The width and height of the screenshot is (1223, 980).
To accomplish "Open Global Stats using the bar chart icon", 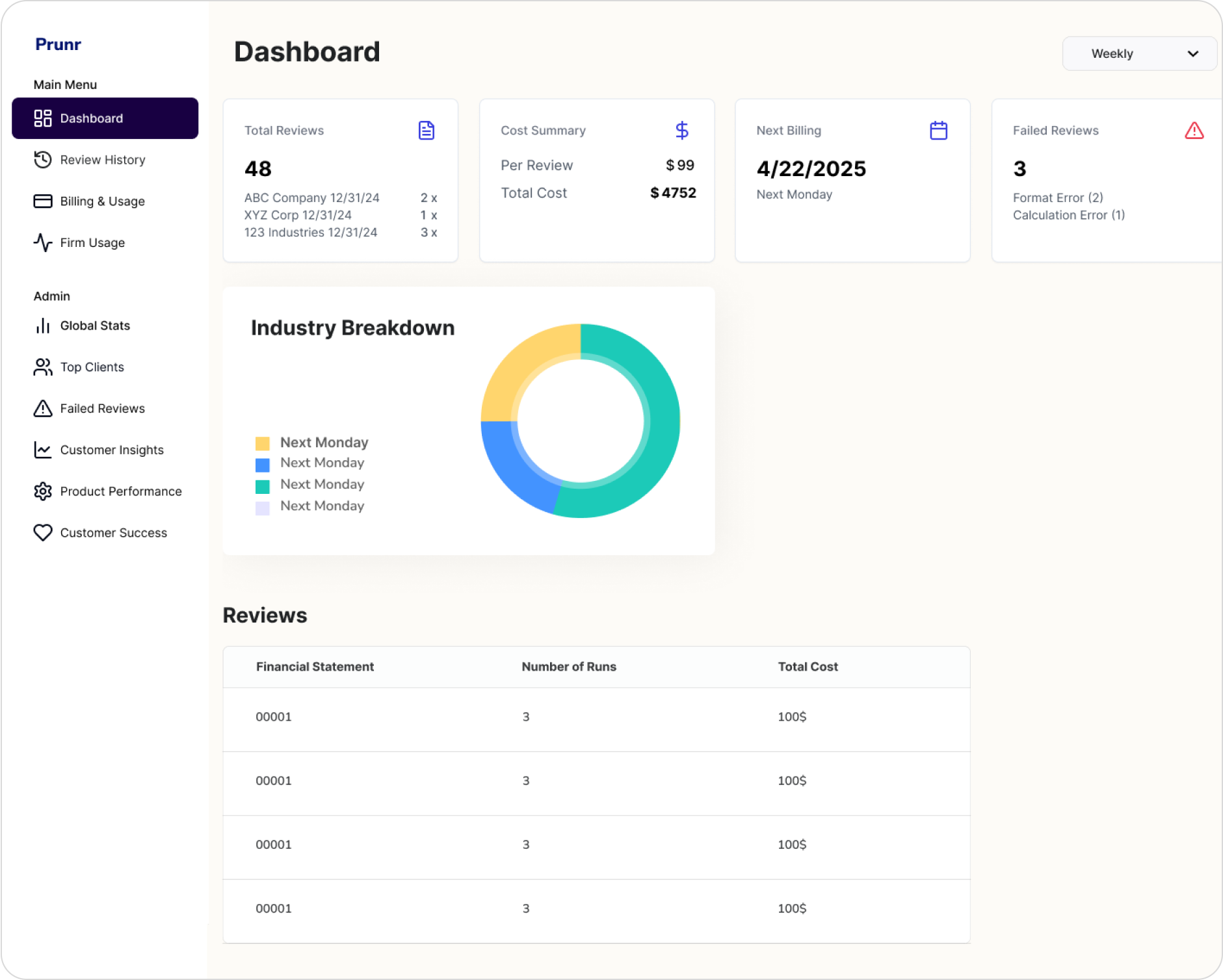I will point(42,326).
